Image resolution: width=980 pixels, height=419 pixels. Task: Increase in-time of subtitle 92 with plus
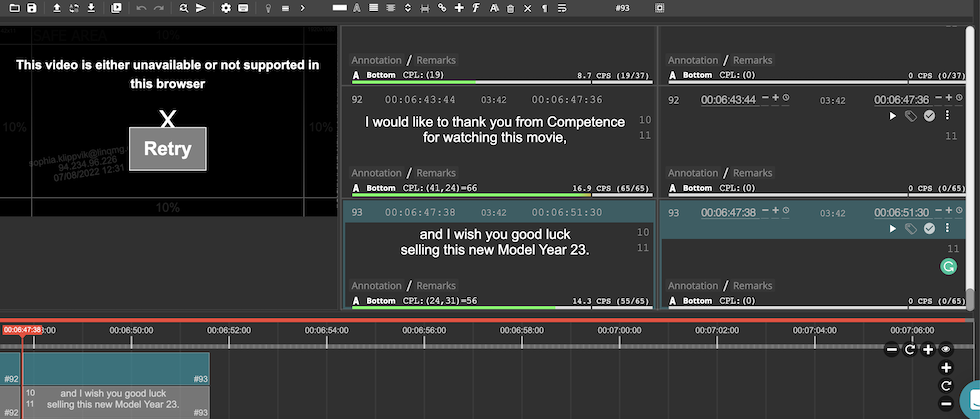(776, 98)
